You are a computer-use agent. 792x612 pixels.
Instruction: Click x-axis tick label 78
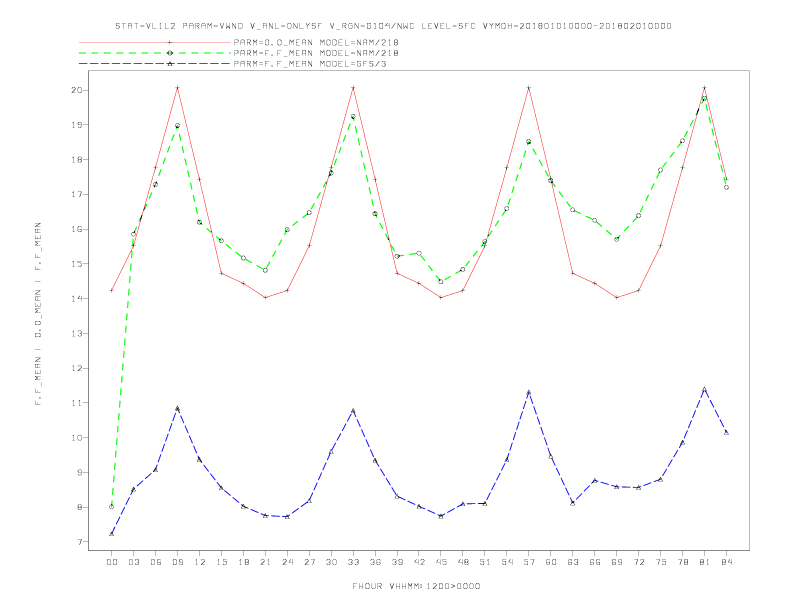click(682, 562)
